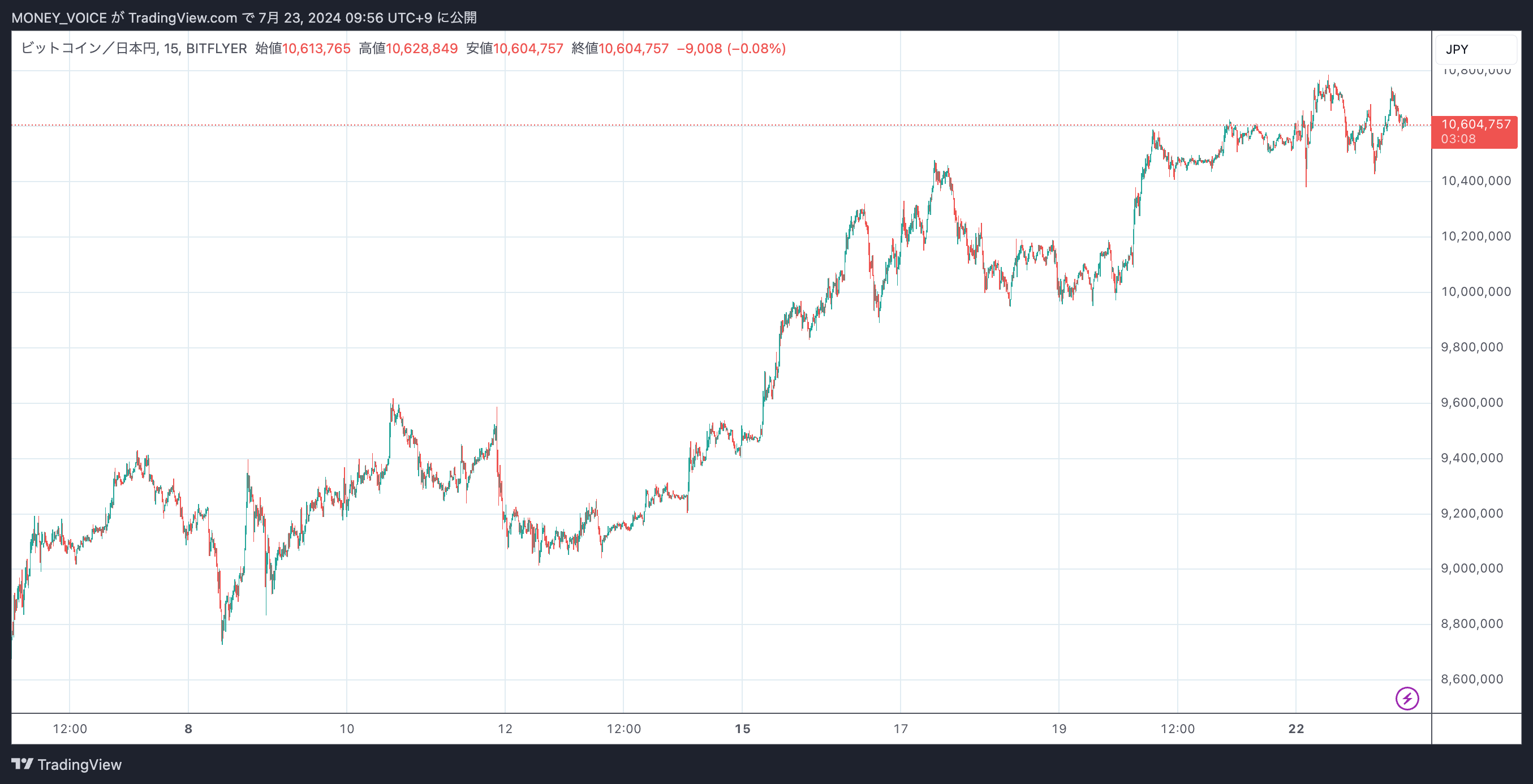Click the 高値 high value 10,628,849
This screenshot has height=784, width=1533.
pos(421,48)
